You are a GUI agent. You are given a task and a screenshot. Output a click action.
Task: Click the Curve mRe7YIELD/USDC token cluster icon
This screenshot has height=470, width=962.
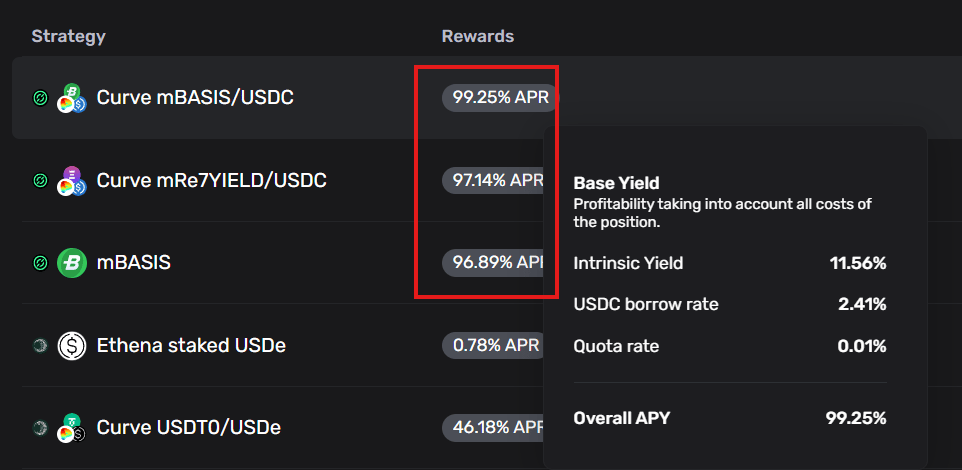coord(72,181)
